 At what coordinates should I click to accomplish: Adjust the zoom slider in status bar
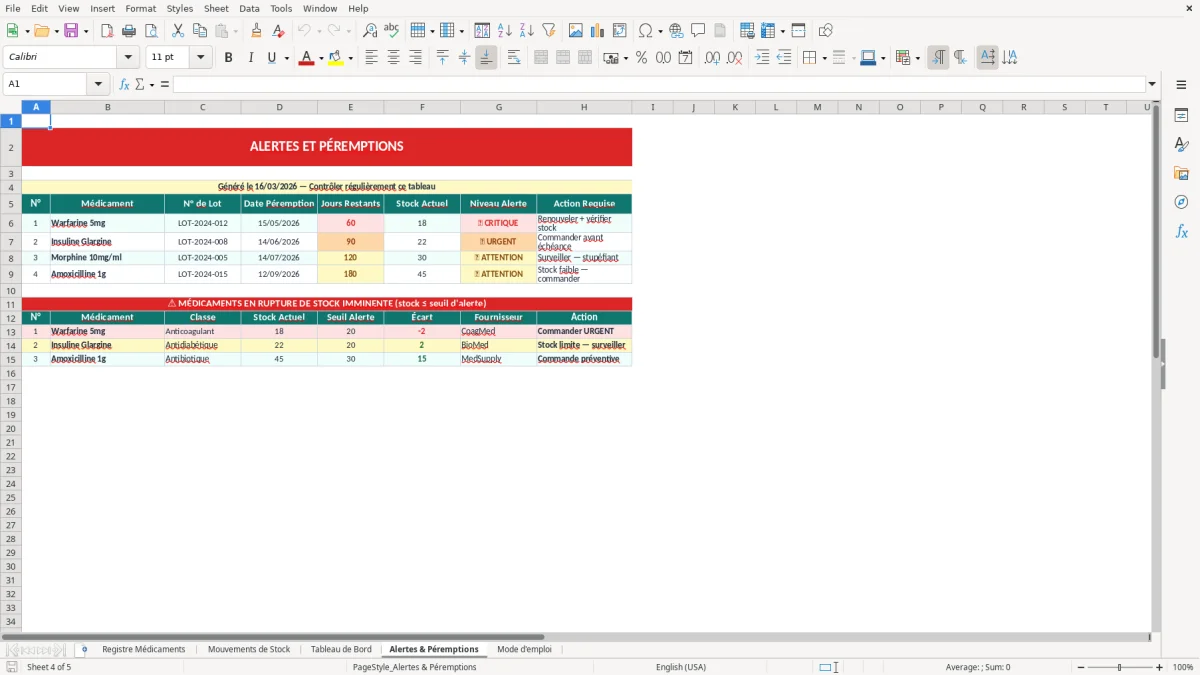(x=1119, y=667)
